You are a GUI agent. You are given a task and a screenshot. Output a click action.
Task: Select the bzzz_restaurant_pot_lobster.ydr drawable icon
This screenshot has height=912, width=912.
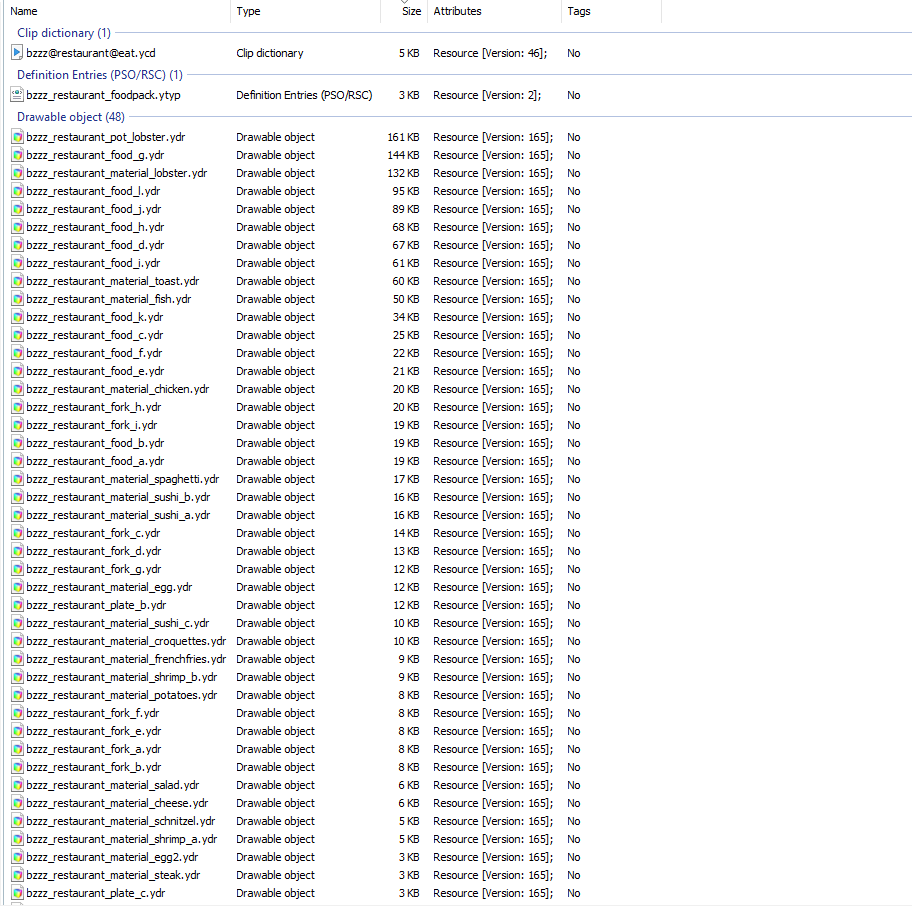17,137
